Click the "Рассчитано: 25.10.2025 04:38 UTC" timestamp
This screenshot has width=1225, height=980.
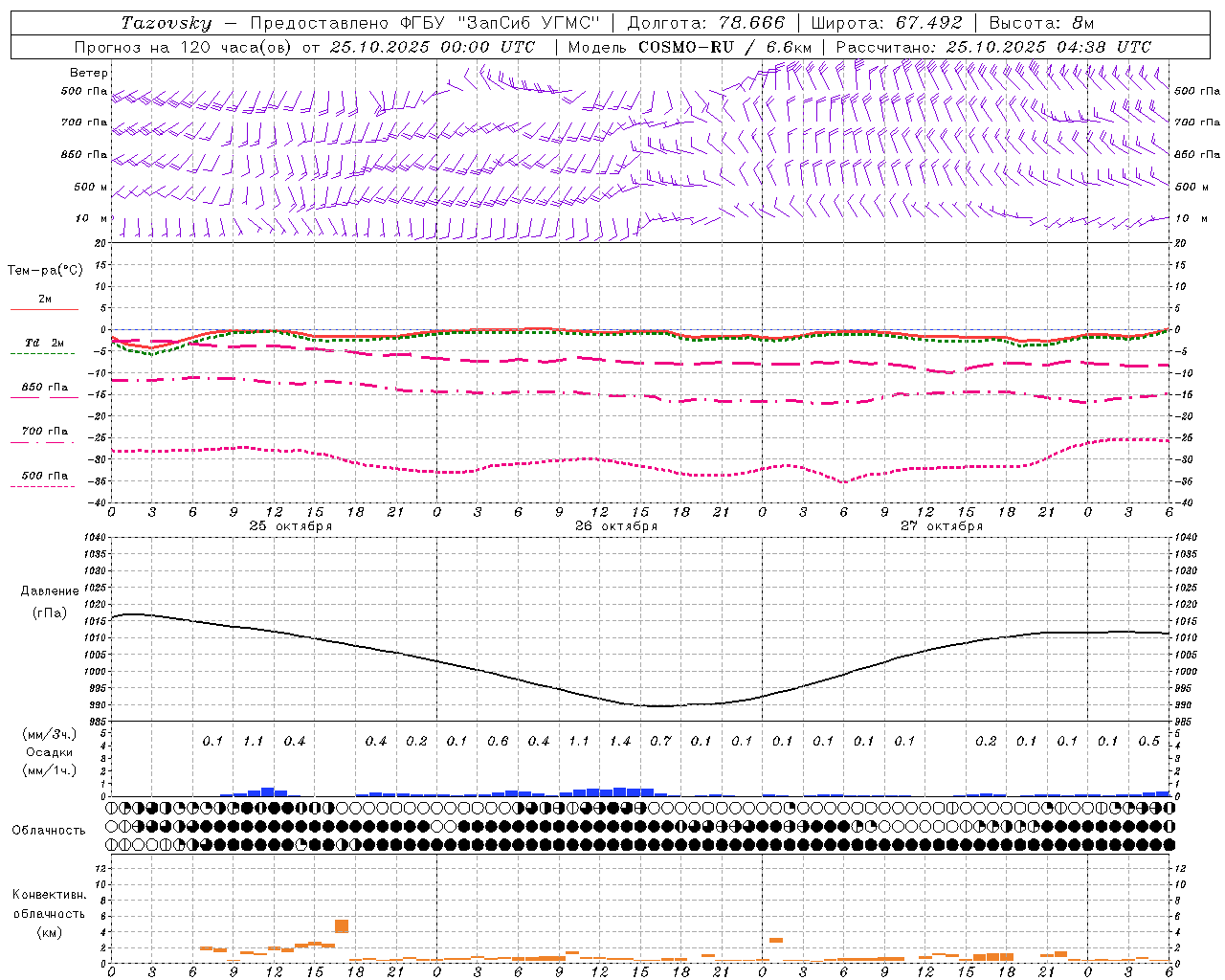(x=993, y=47)
